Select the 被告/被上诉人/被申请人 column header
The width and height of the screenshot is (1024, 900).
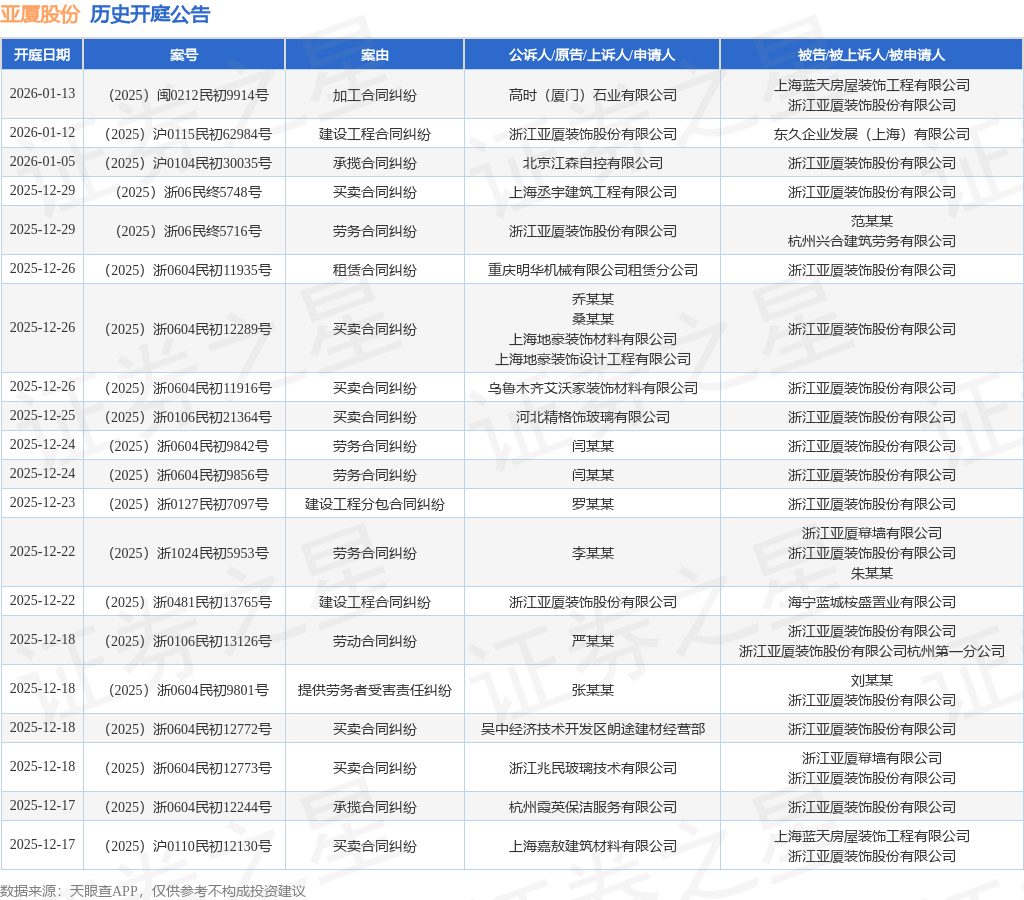(871, 55)
